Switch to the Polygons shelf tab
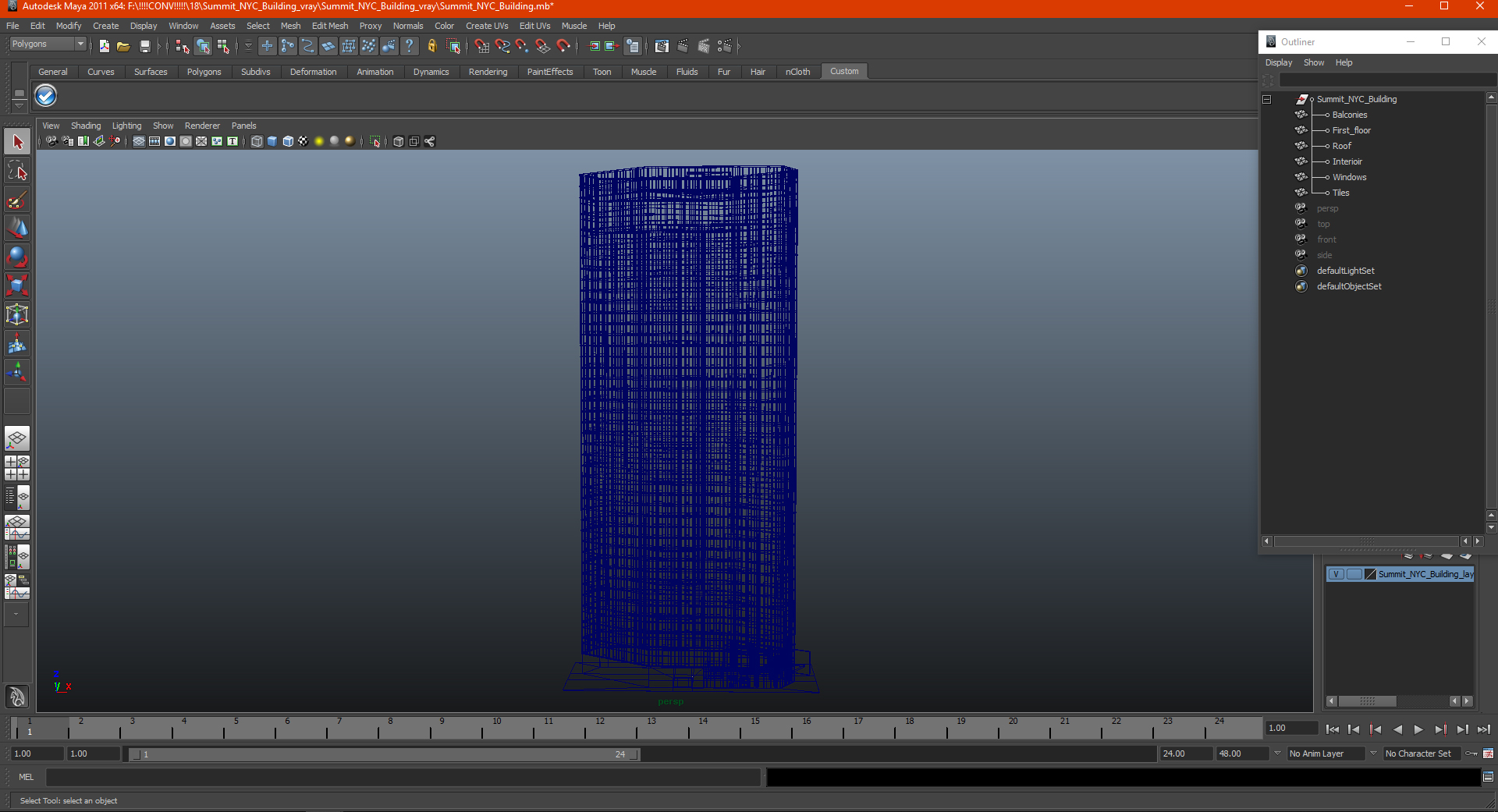 [204, 72]
